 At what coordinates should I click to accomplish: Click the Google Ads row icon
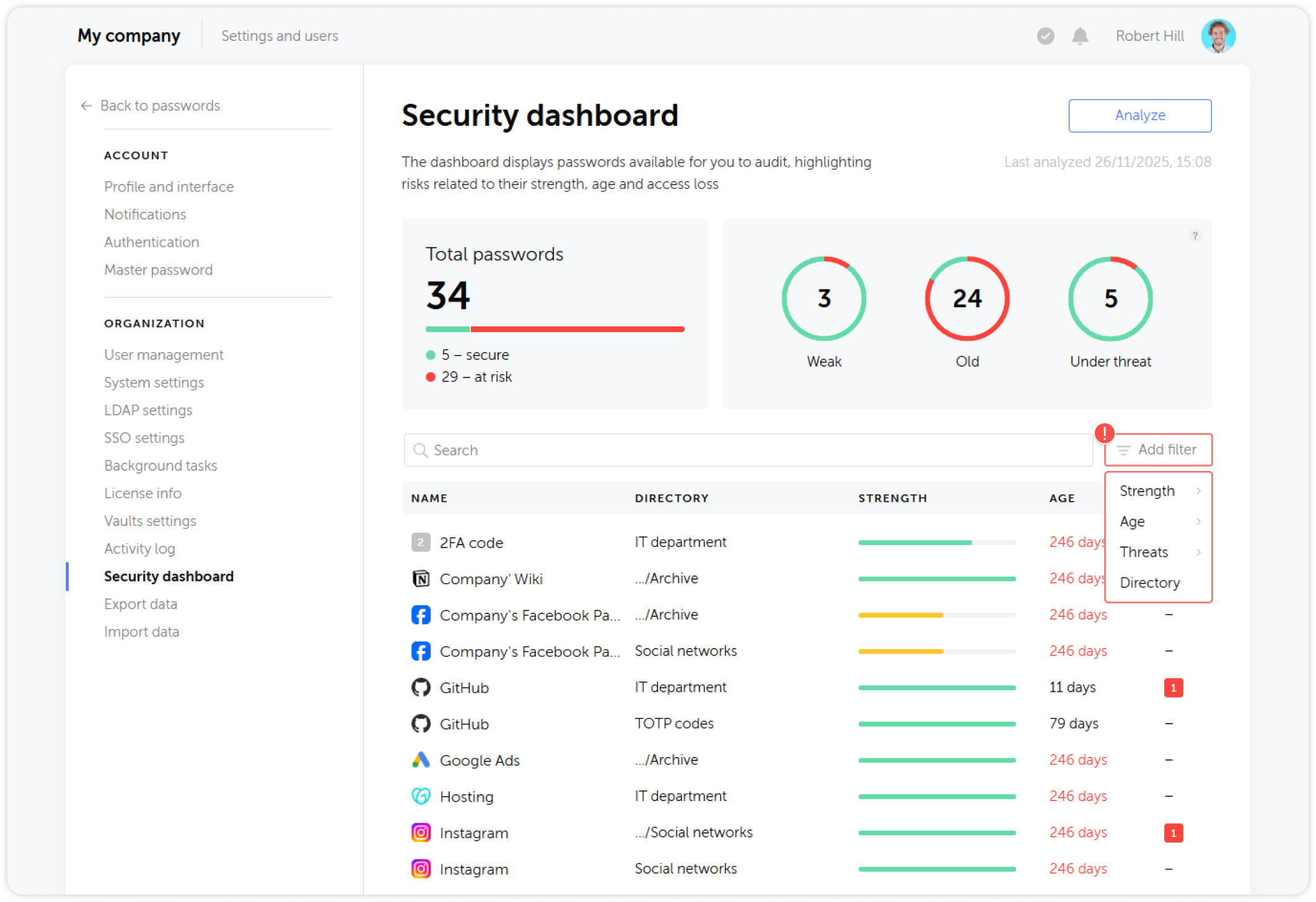point(421,760)
